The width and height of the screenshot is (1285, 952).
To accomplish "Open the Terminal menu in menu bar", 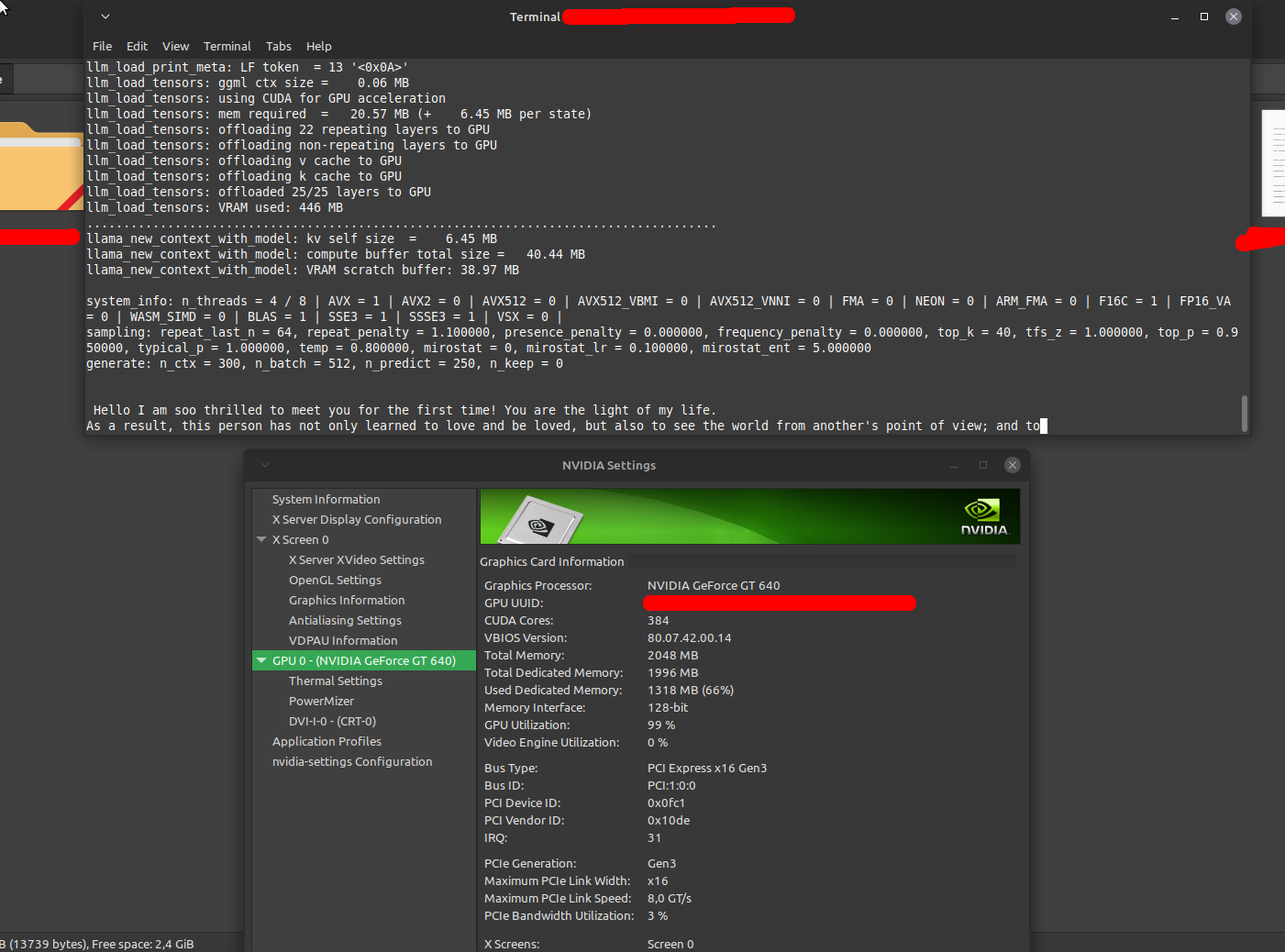I will 227,46.
